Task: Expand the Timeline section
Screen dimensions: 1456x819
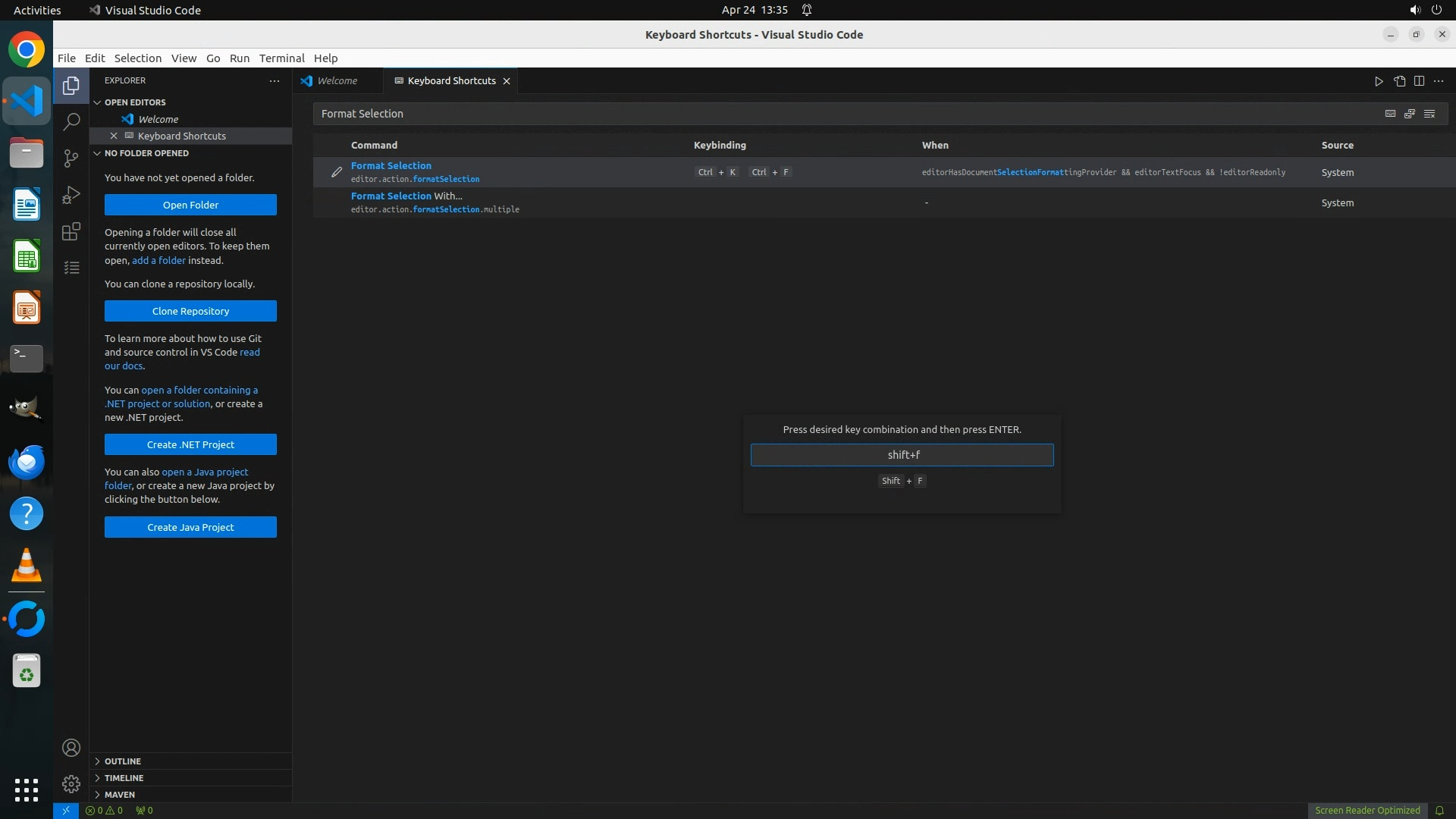Action: (x=124, y=778)
